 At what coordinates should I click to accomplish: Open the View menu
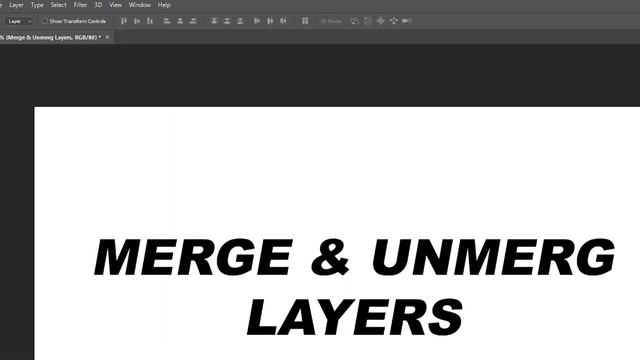point(116,5)
